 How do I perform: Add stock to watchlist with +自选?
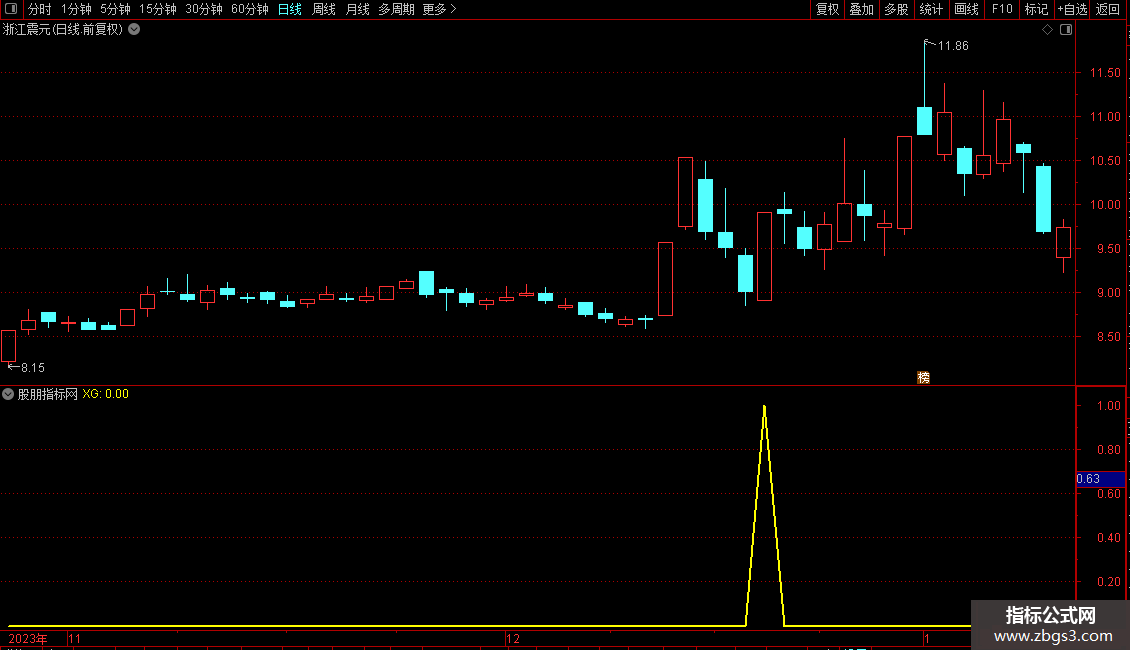tap(1072, 9)
